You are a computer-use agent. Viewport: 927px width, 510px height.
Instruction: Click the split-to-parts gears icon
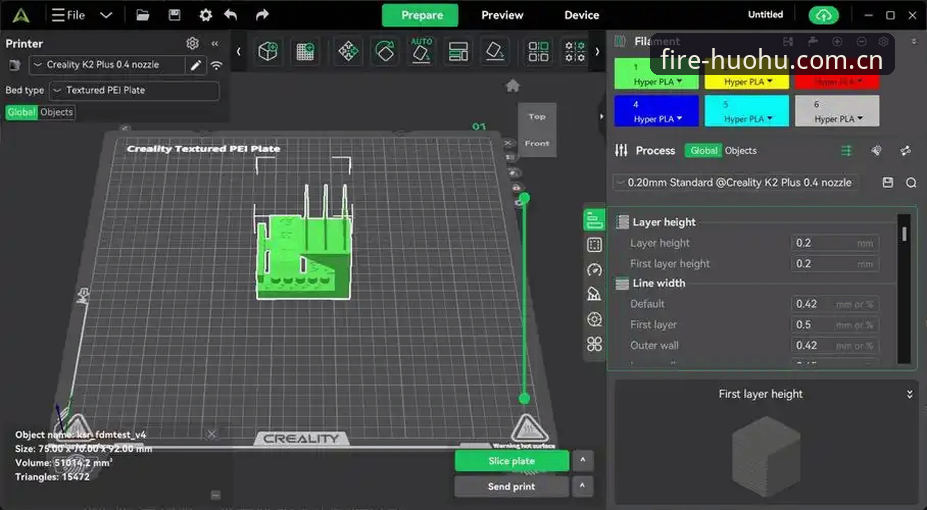[x=575, y=52]
